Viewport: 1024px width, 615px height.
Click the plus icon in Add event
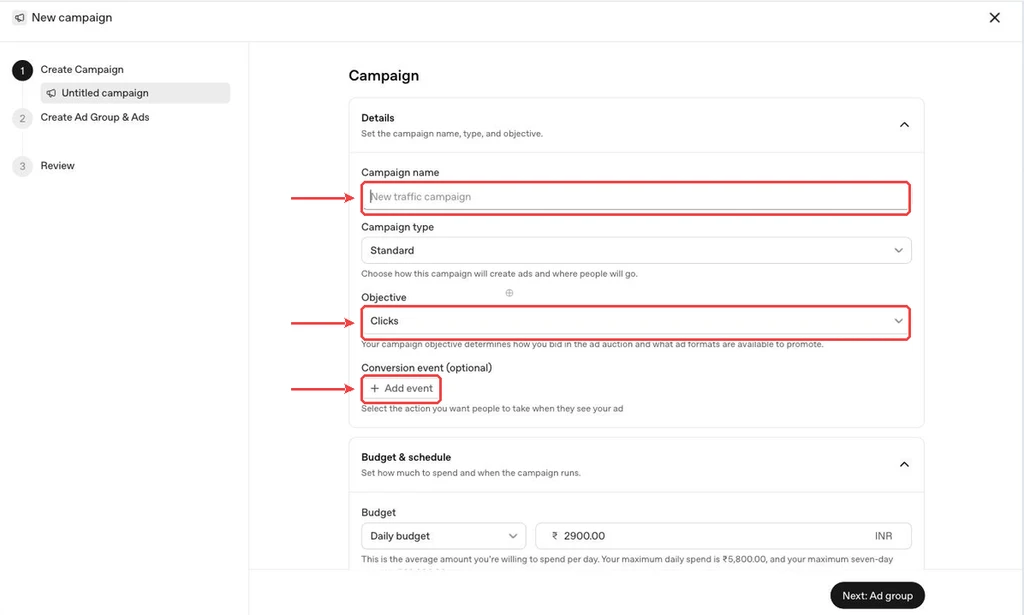coord(375,388)
